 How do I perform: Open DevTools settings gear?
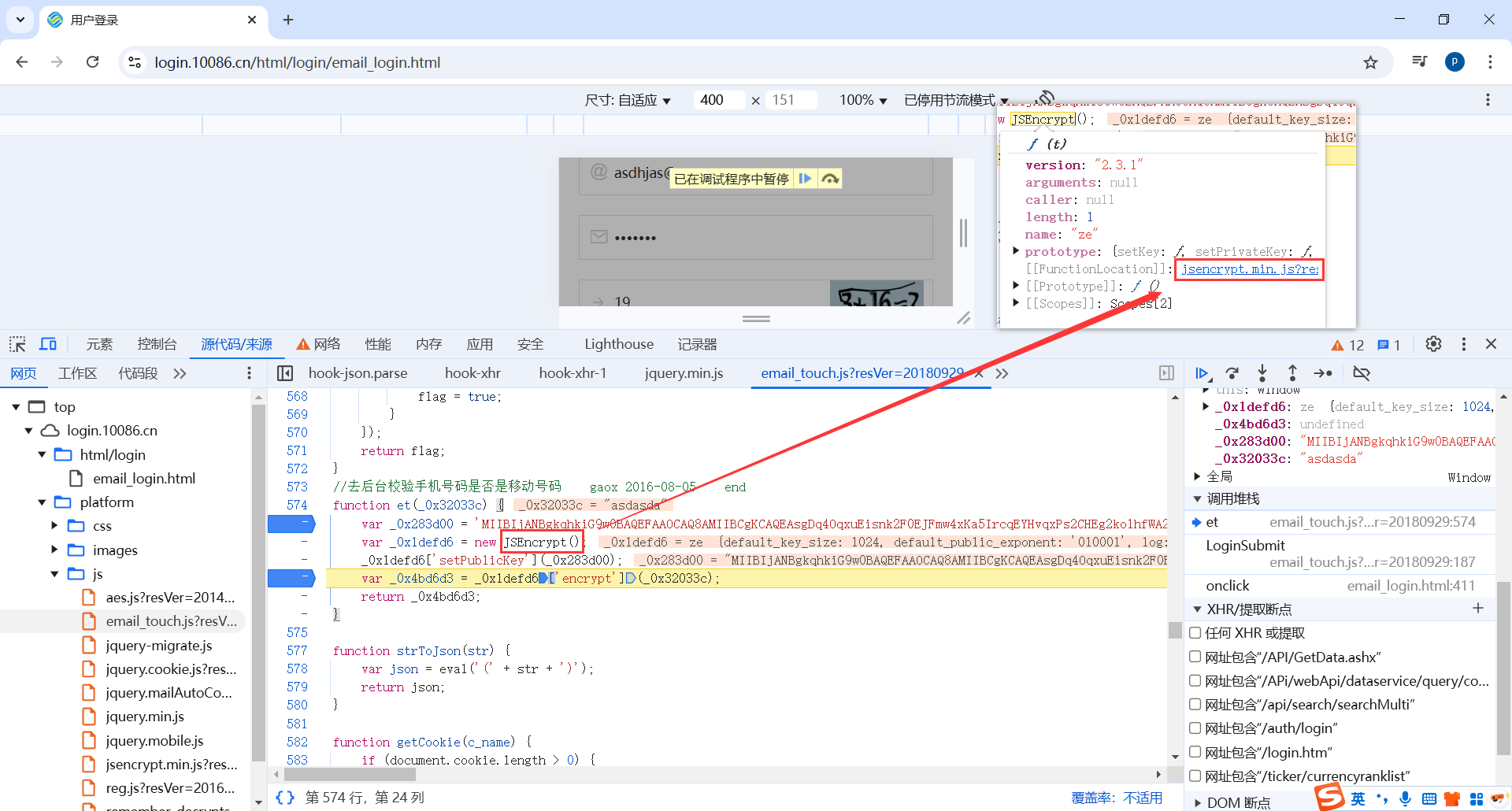click(x=1433, y=344)
